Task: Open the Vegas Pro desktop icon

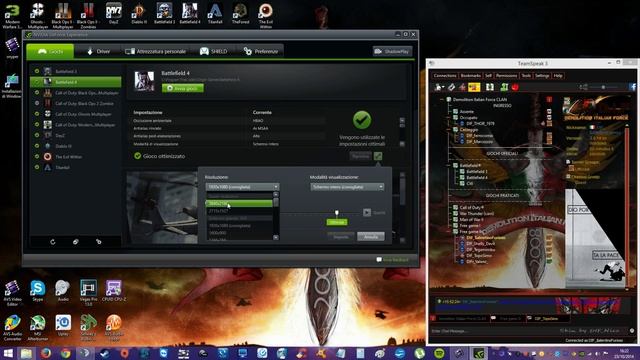Action: click(x=88, y=292)
